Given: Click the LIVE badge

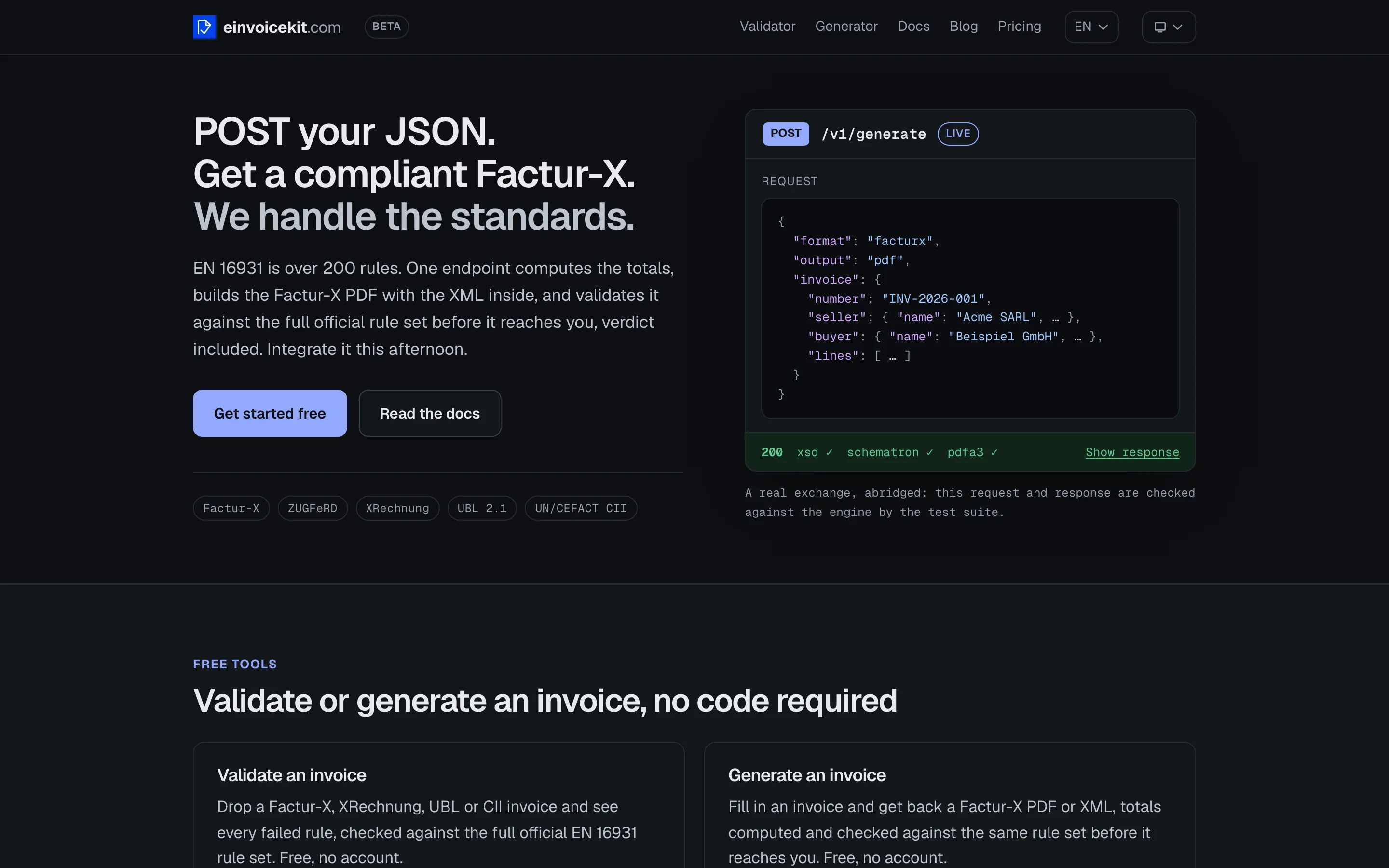Looking at the screenshot, I should (x=958, y=134).
